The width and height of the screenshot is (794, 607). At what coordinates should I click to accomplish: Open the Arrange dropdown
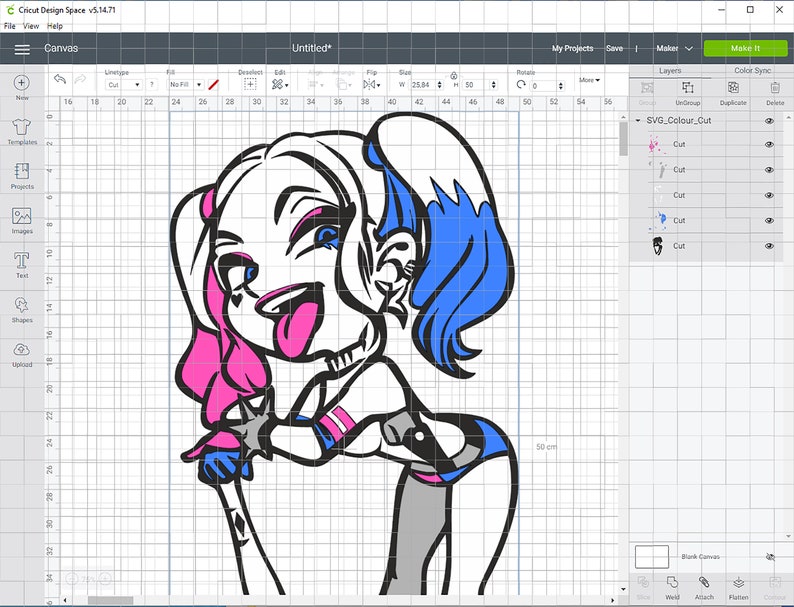click(344, 85)
